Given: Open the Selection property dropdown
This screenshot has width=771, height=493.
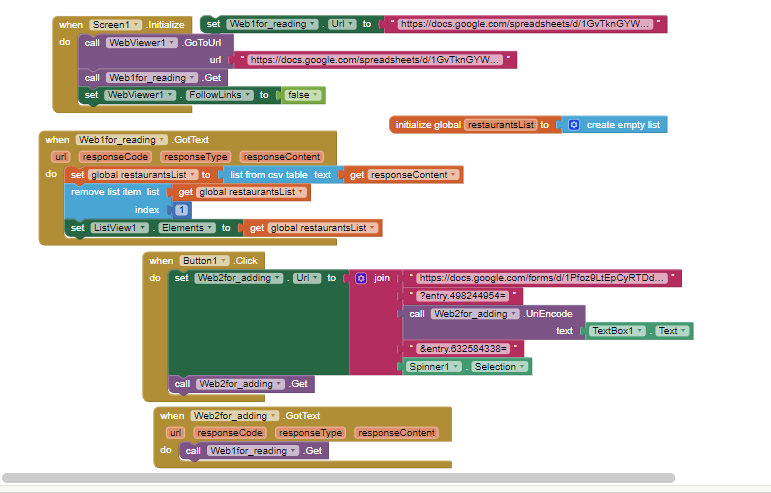Looking at the screenshot, I should (x=500, y=367).
